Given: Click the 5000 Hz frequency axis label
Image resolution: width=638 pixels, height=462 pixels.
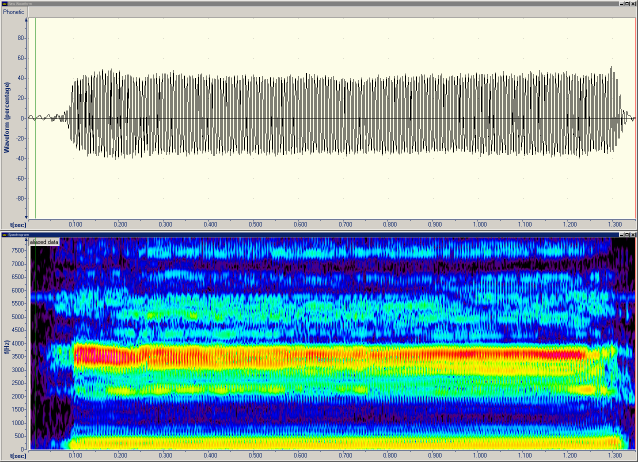Looking at the screenshot, I should pos(18,317).
